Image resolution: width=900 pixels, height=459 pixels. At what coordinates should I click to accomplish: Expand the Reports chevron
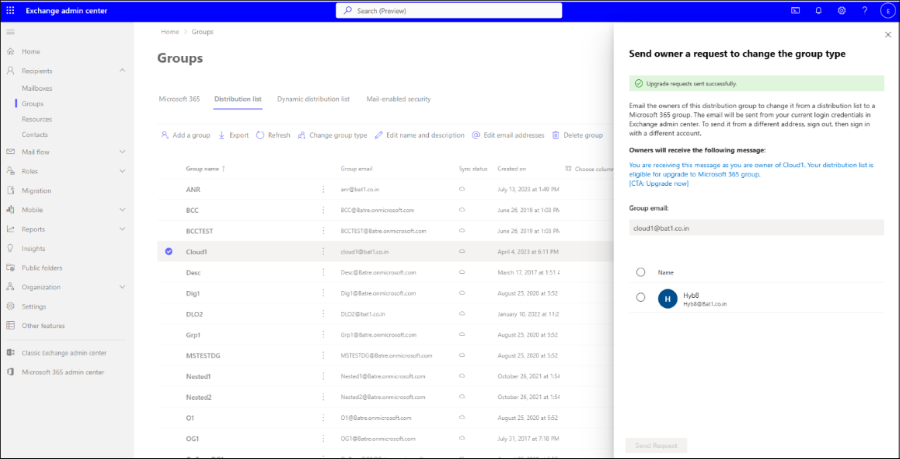(x=122, y=229)
